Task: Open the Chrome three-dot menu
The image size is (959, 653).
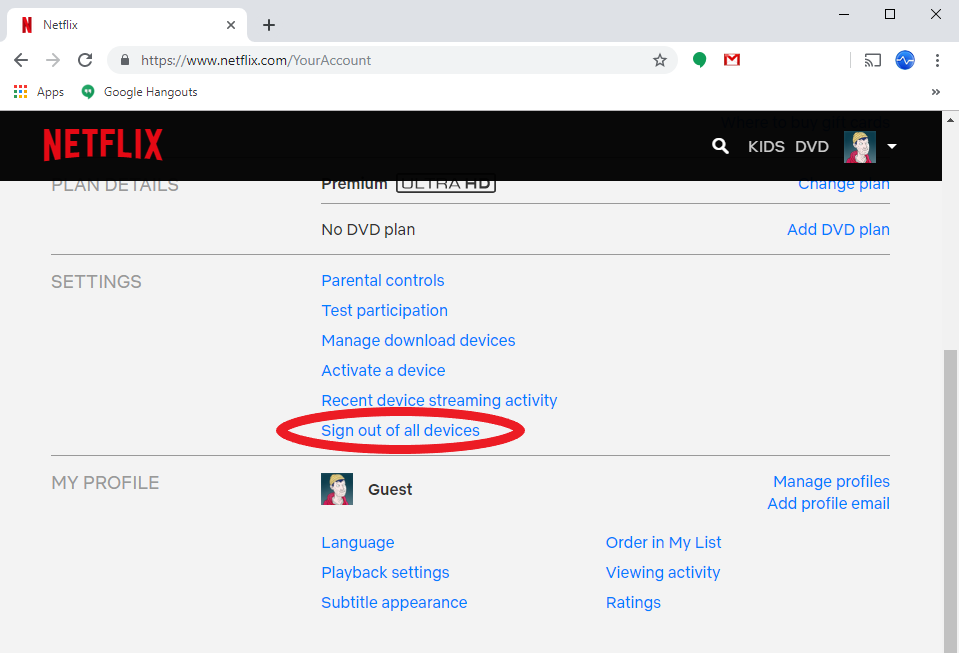Action: point(937,60)
